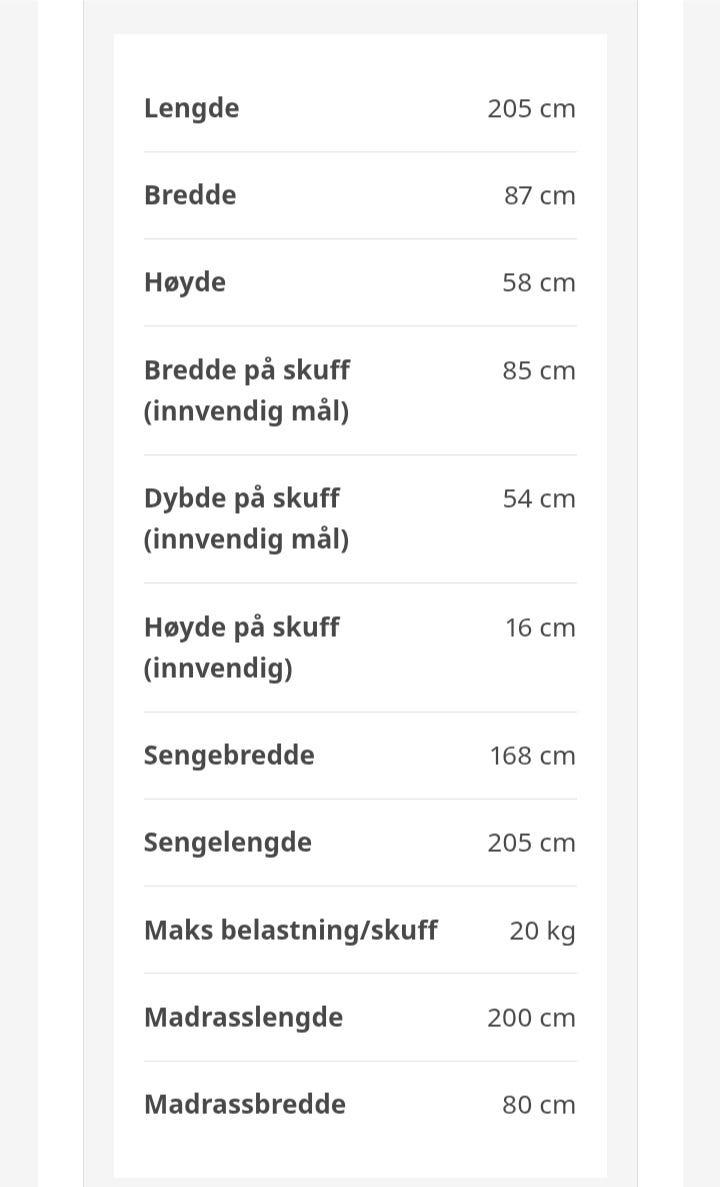Click the 85 cm drawer width value
The image size is (720, 1187).
539,371
